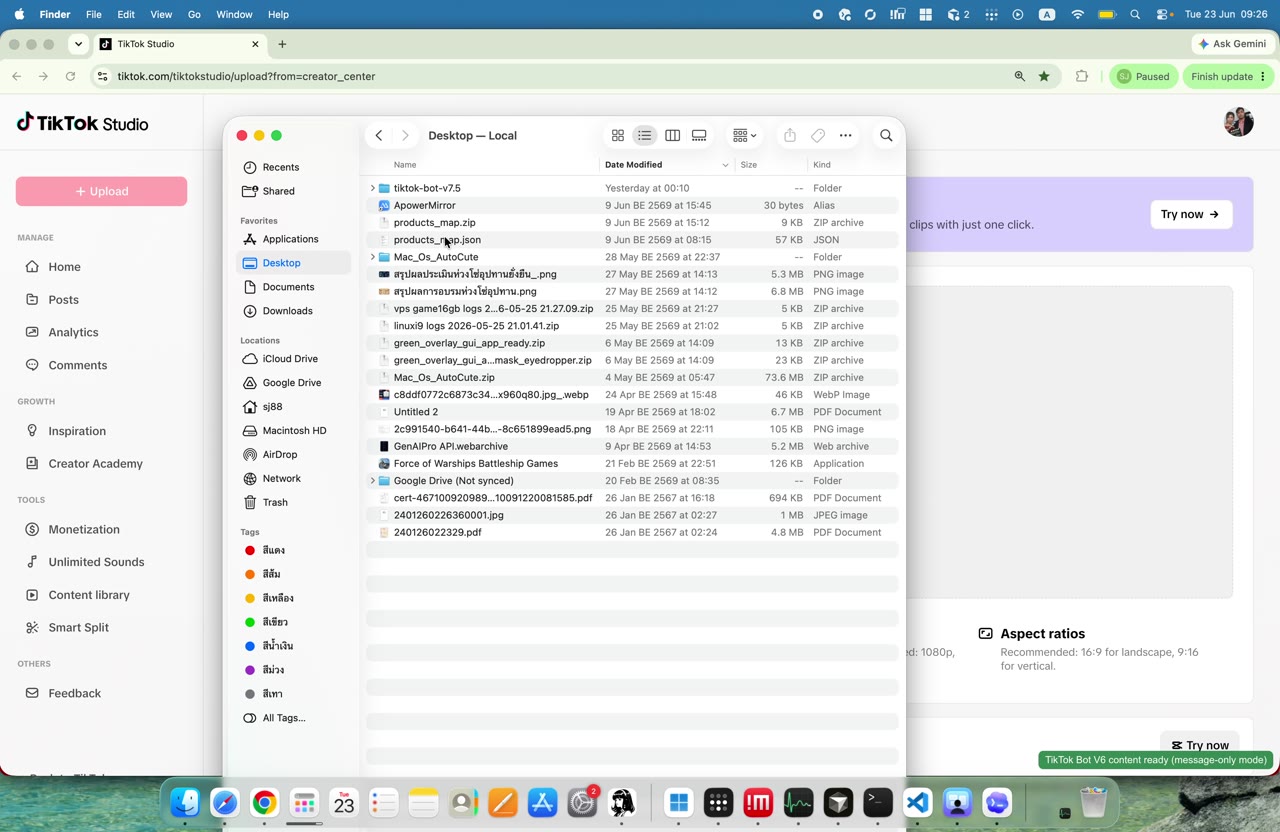Open the Finder more actions ellipsis menu
1280x832 pixels.
(x=846, y=136)
